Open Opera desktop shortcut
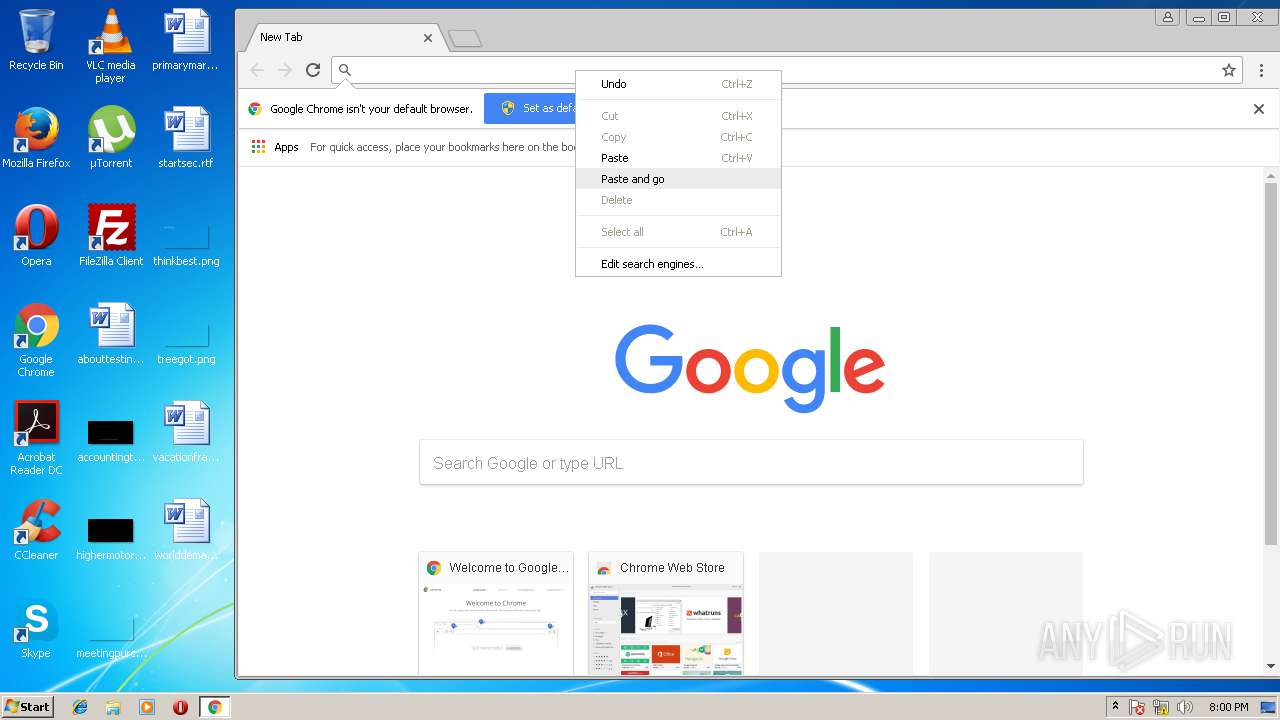This screenshot has height=720, width=1280. tap(36, 235)
